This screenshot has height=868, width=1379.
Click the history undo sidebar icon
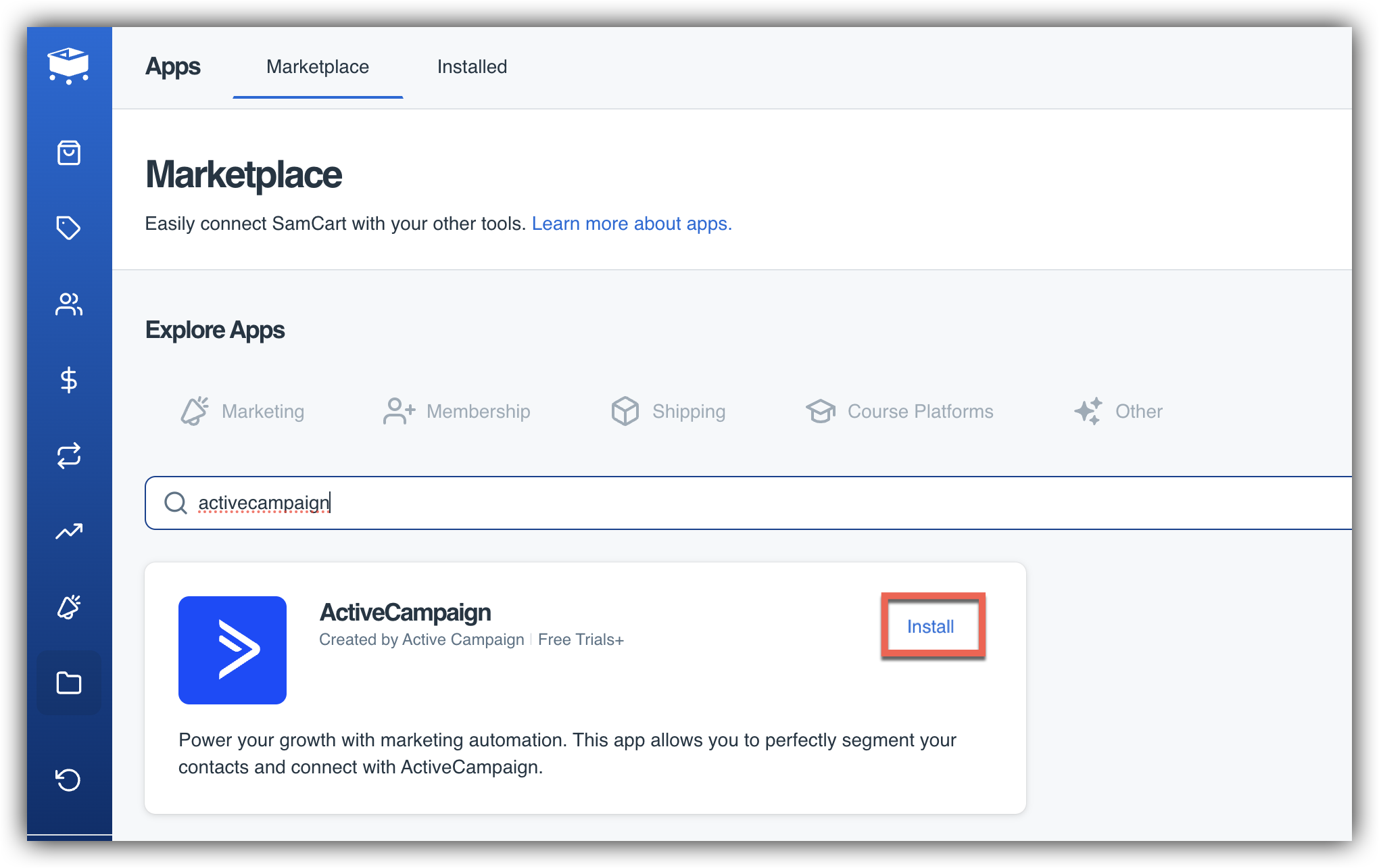68,779
